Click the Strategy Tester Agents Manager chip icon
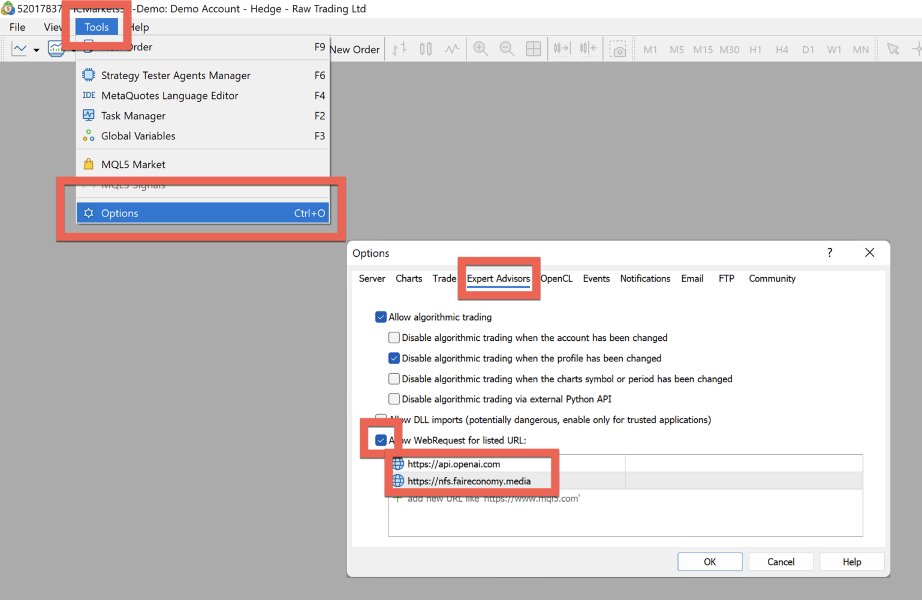Image resolution: width=922 pixels, height=600 pixels. click(x=88, y=75)
